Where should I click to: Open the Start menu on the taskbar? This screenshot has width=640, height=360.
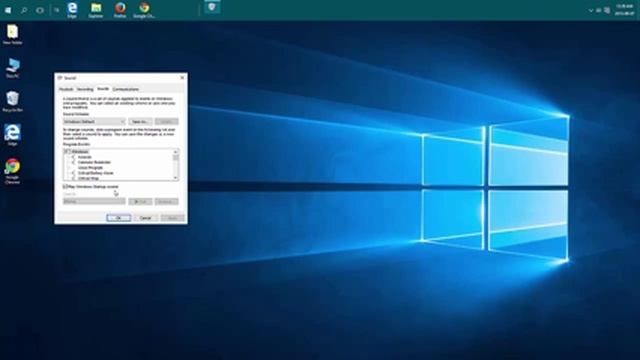(8, 10)
